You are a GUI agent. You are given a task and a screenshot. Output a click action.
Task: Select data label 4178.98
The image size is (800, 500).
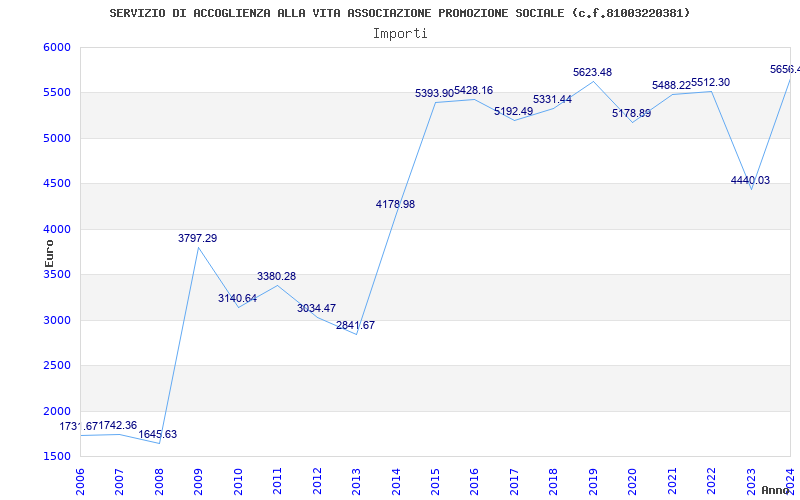395,205
